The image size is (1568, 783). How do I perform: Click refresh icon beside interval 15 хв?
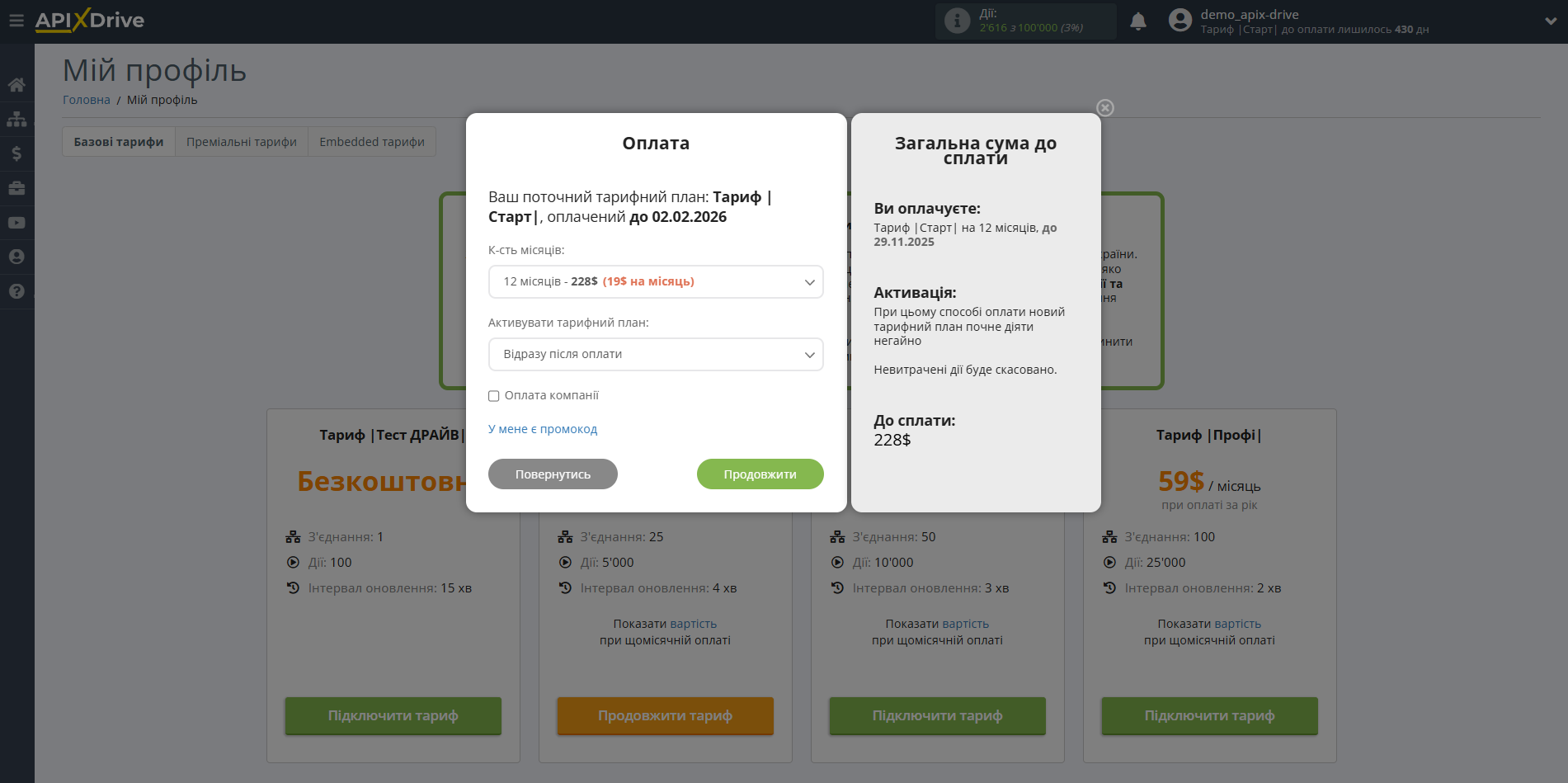click(x=293, y=588)
